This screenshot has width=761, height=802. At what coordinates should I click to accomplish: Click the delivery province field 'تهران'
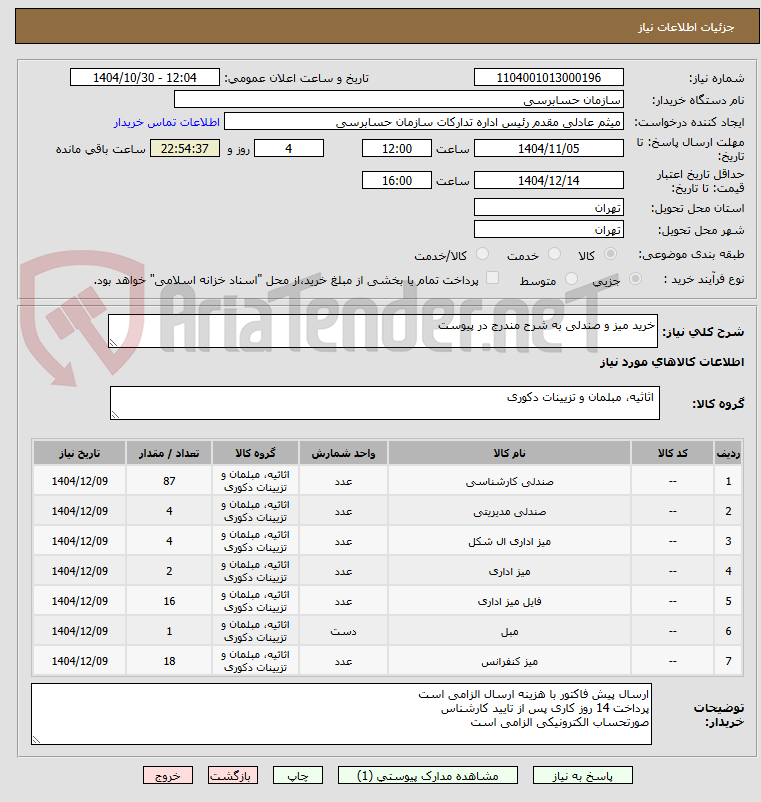(549, 207)
